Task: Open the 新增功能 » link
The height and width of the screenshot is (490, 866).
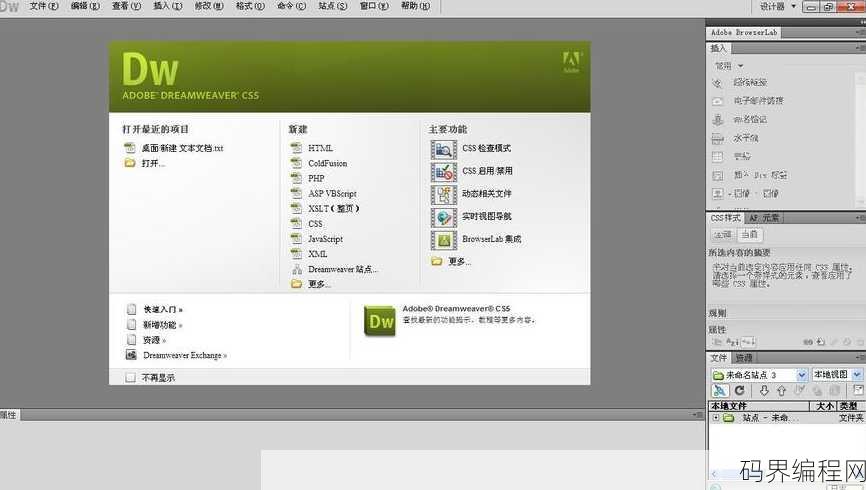Action: [x=163, y=325]
